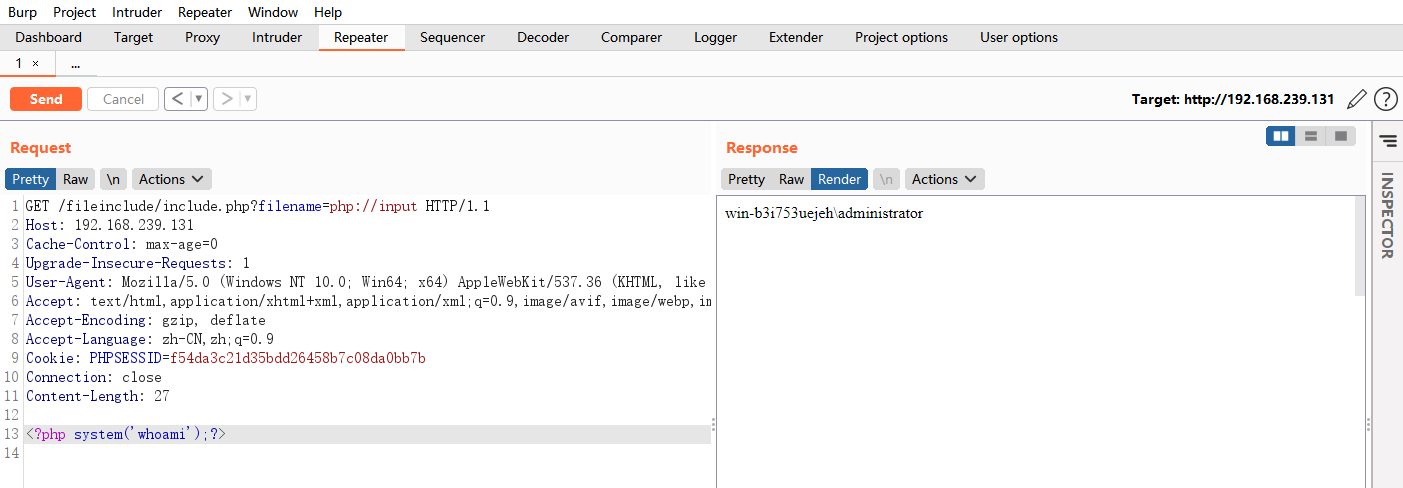Click the Upgrade-Insecure-Requests header line
1403x488 pixels.
pos(138,263)
